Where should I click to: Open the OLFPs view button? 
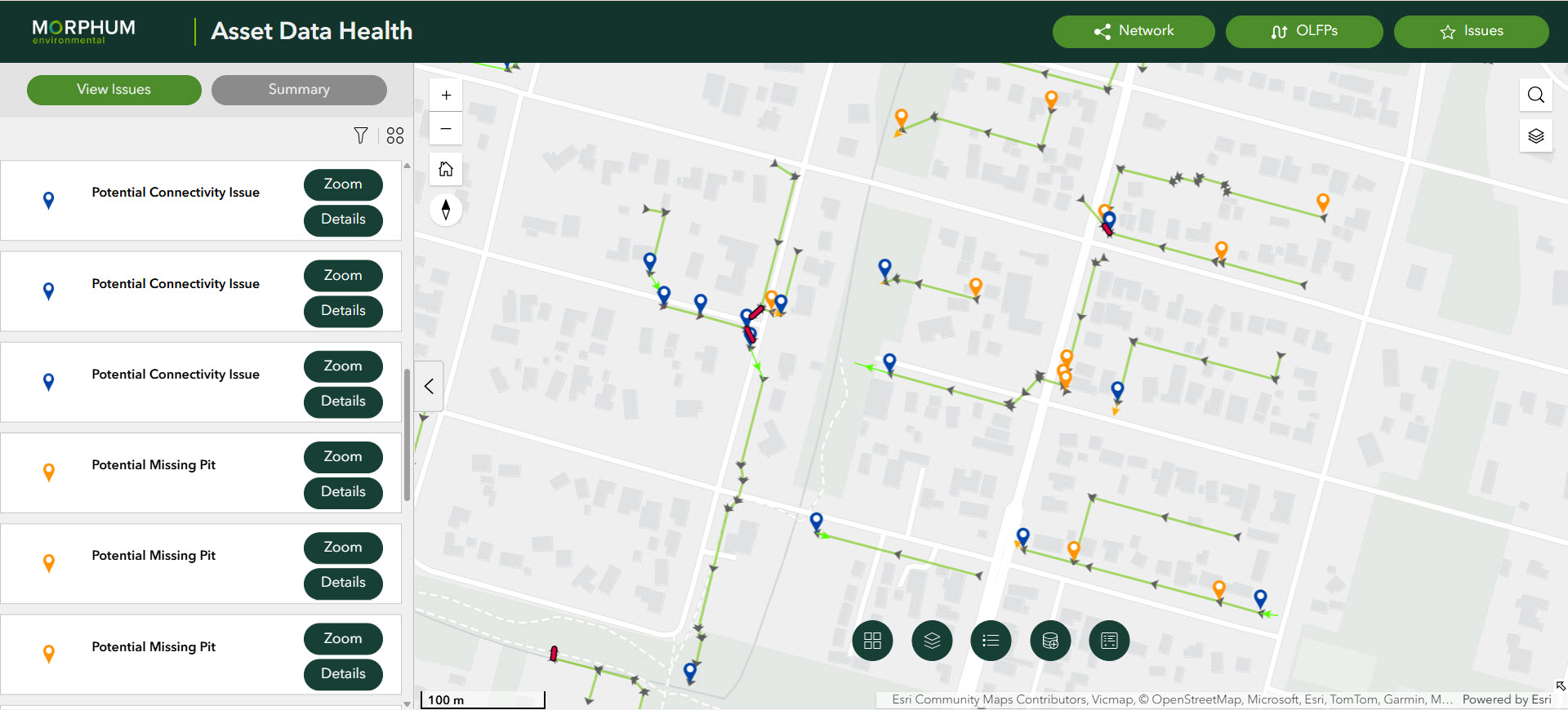[1304, 32]
